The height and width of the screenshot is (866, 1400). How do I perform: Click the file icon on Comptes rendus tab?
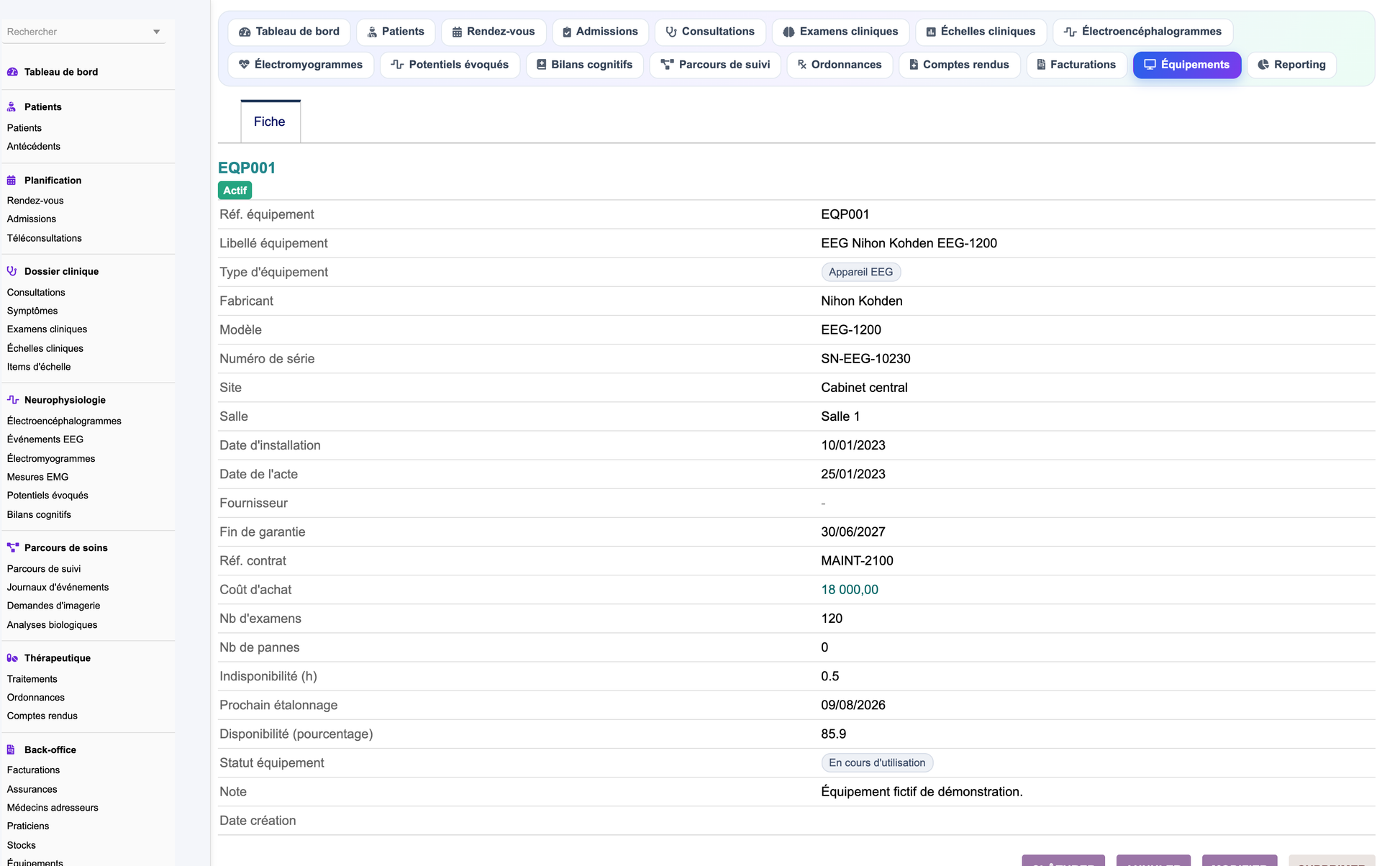(914, 65)
